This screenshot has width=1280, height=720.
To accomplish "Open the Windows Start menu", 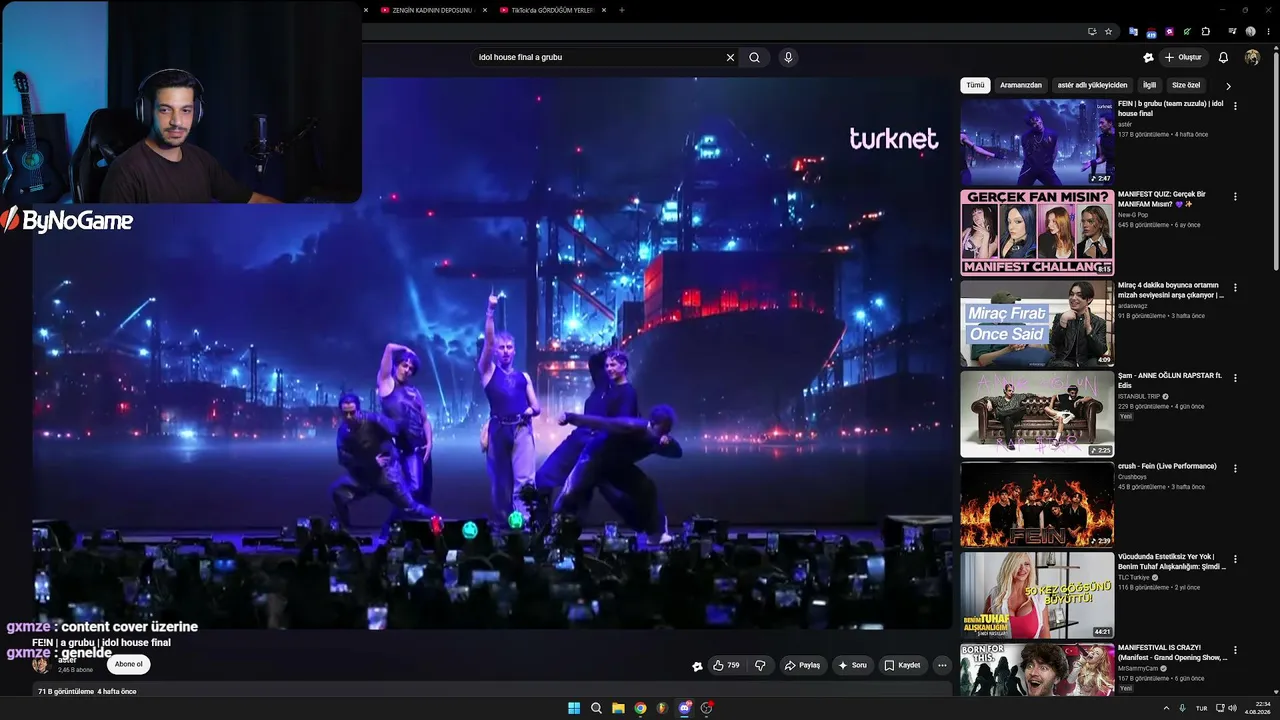I will pyautogui.click(x=574, y=708).
